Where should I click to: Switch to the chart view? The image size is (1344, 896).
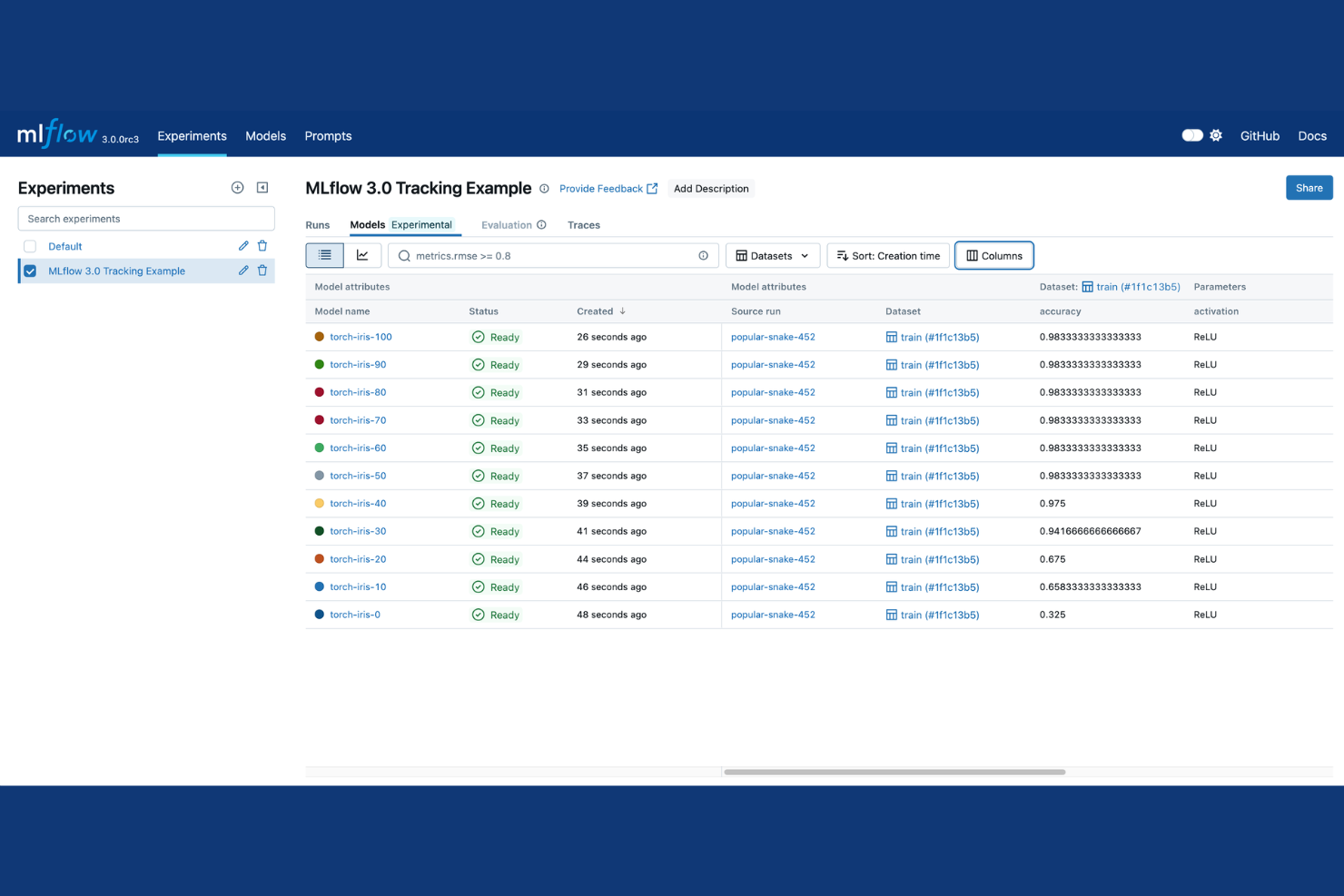[362, 255]
